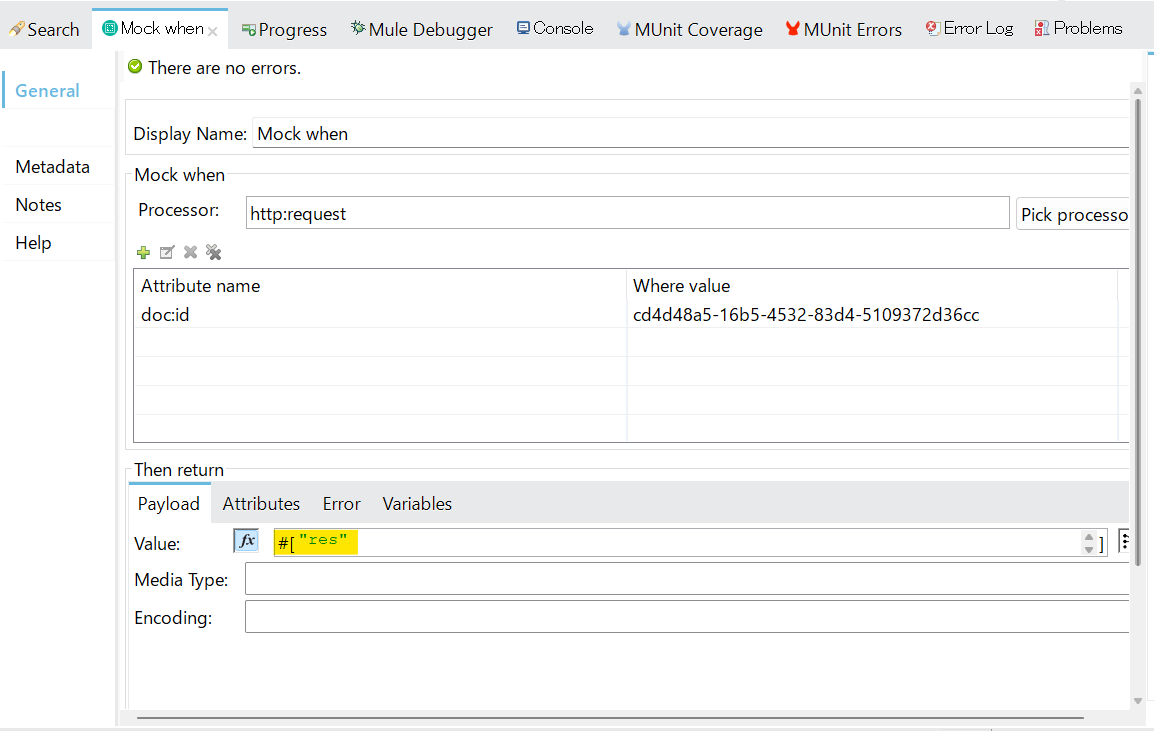
Task: Click the green no errors status icon
Action: tap(135, 67)
